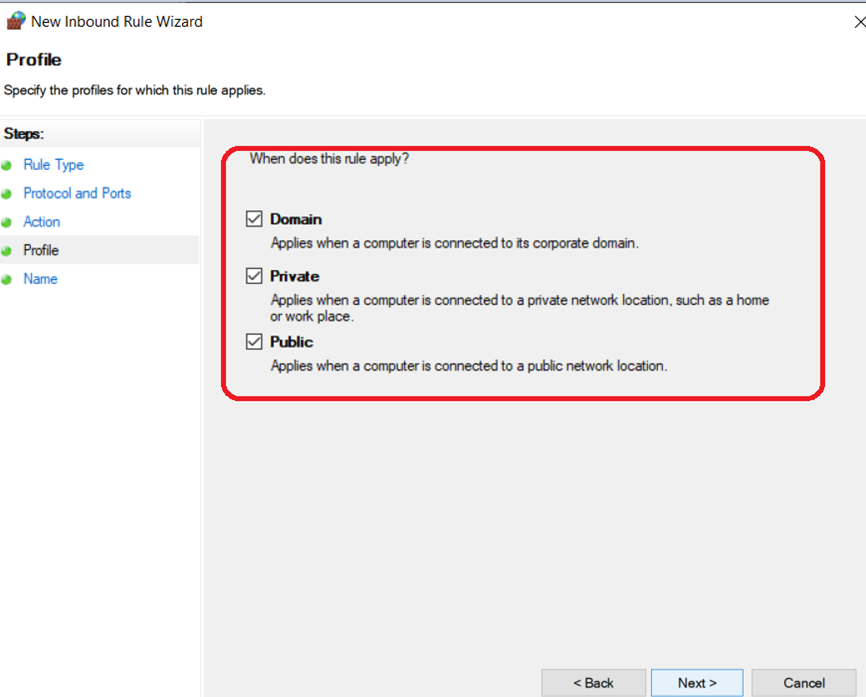866x697 pixels.
Task: Close the New Inbound Rule Wizard window
Action: (x=859, y=22)
